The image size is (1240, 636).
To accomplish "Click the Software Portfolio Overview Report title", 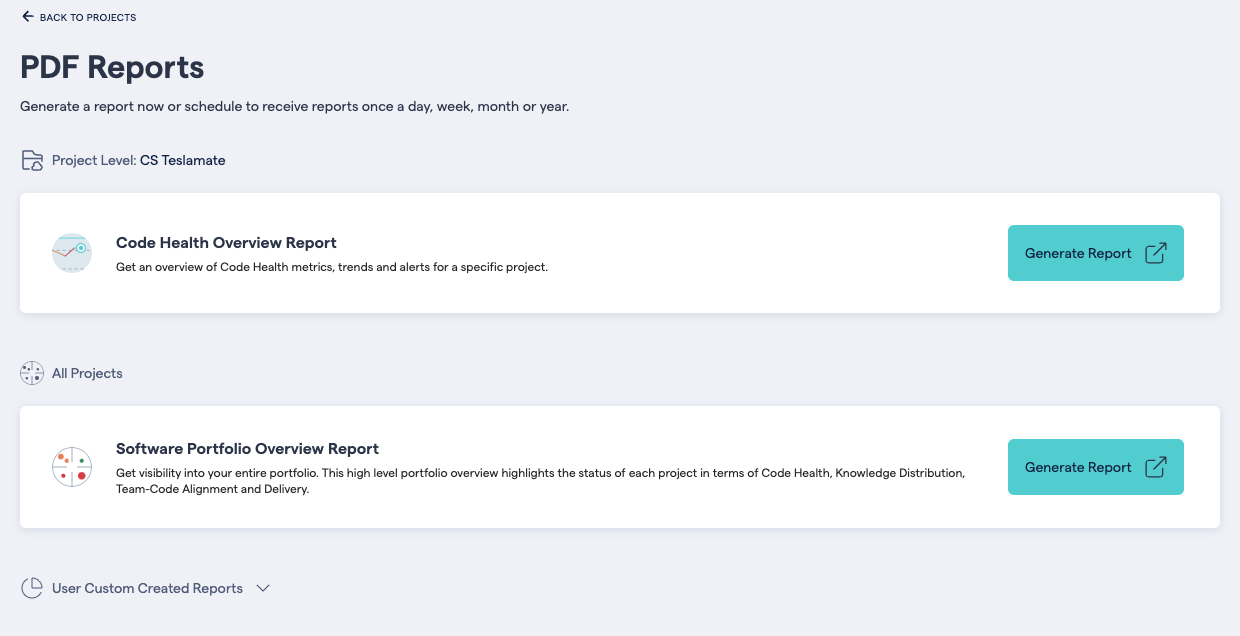I will coord(246,448).
